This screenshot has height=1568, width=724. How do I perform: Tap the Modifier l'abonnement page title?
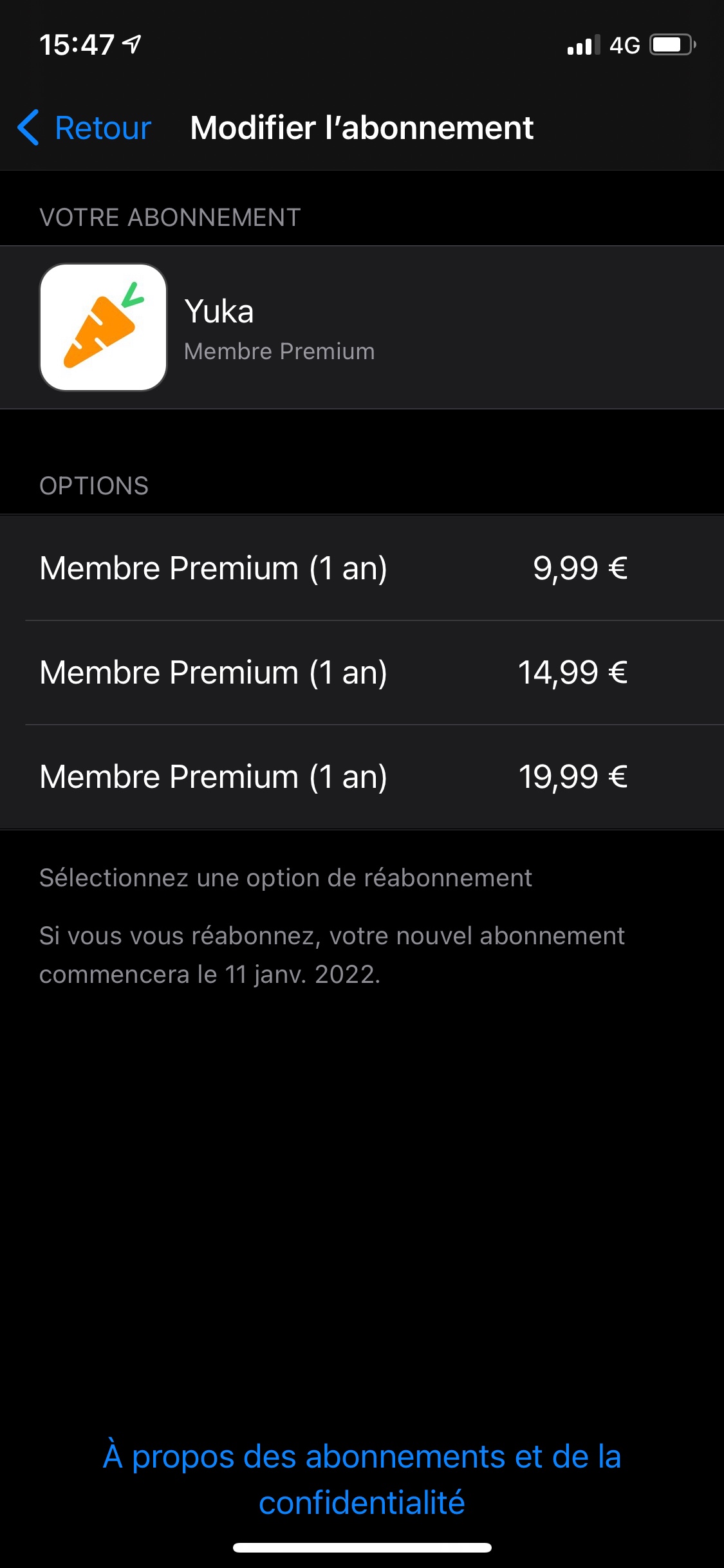point(362,127)
